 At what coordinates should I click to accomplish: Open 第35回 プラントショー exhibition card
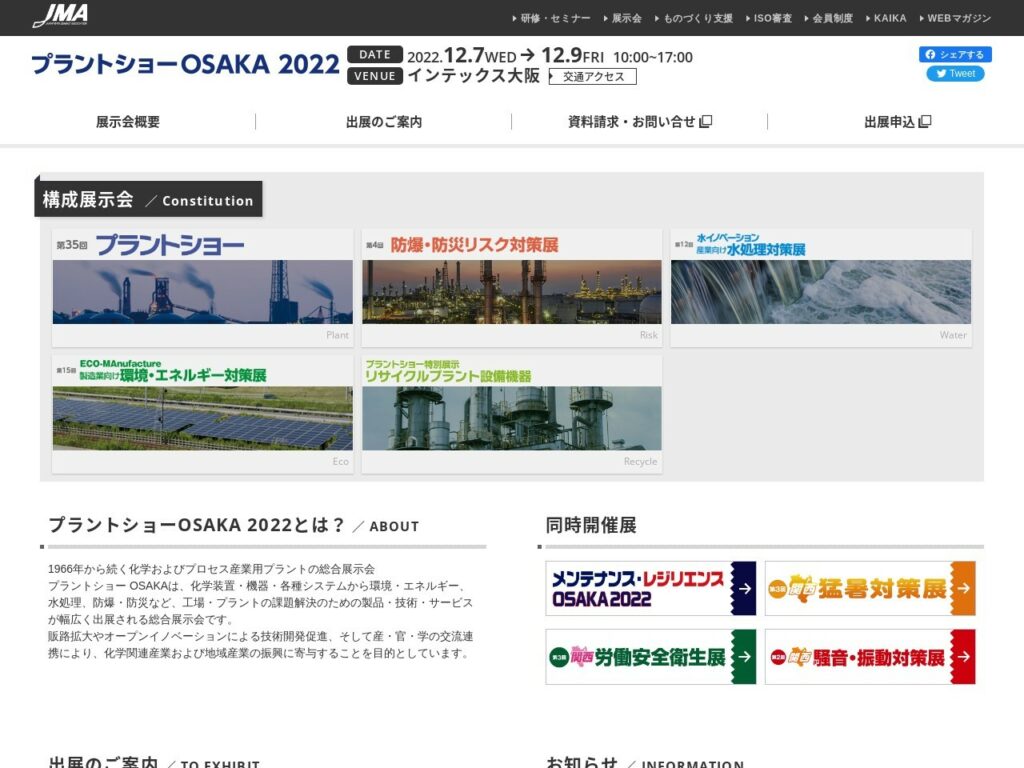[202, 287]
